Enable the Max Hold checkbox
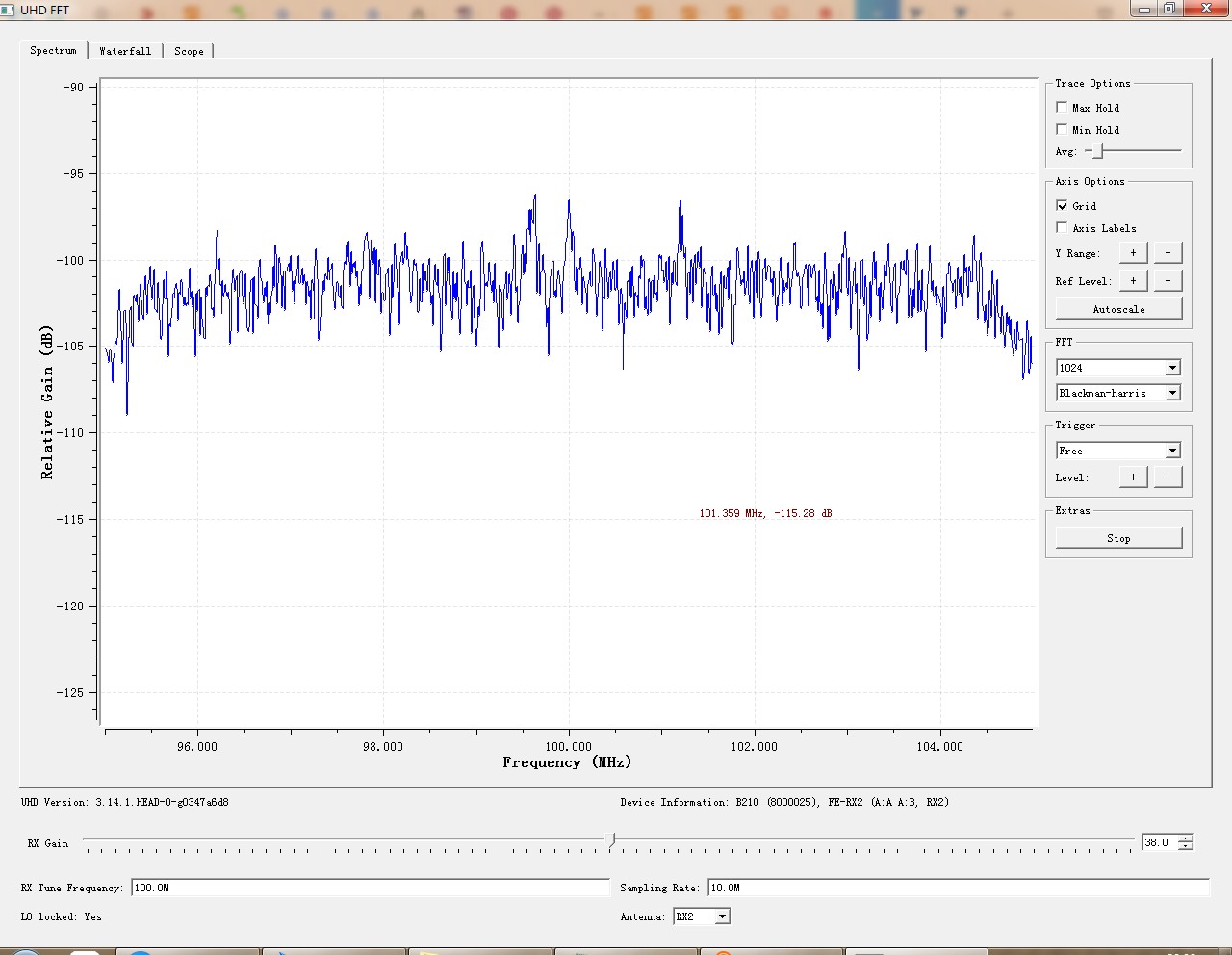The width and height of the screenshot is (1232, 955). pos(1063,107)
